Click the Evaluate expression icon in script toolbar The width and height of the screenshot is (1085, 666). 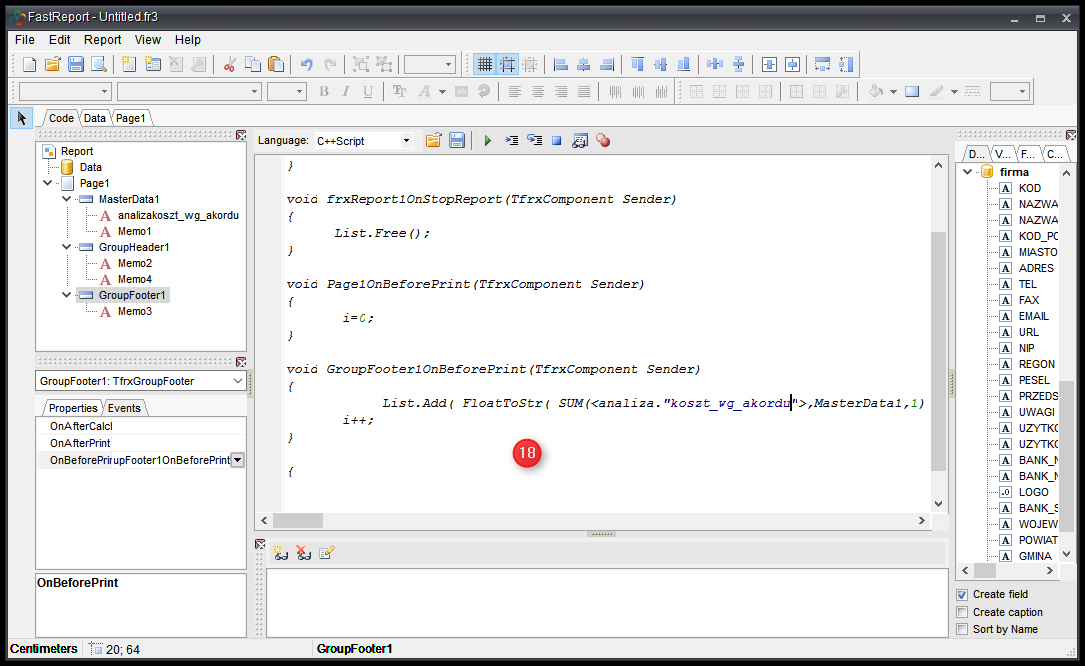point(580,141)
